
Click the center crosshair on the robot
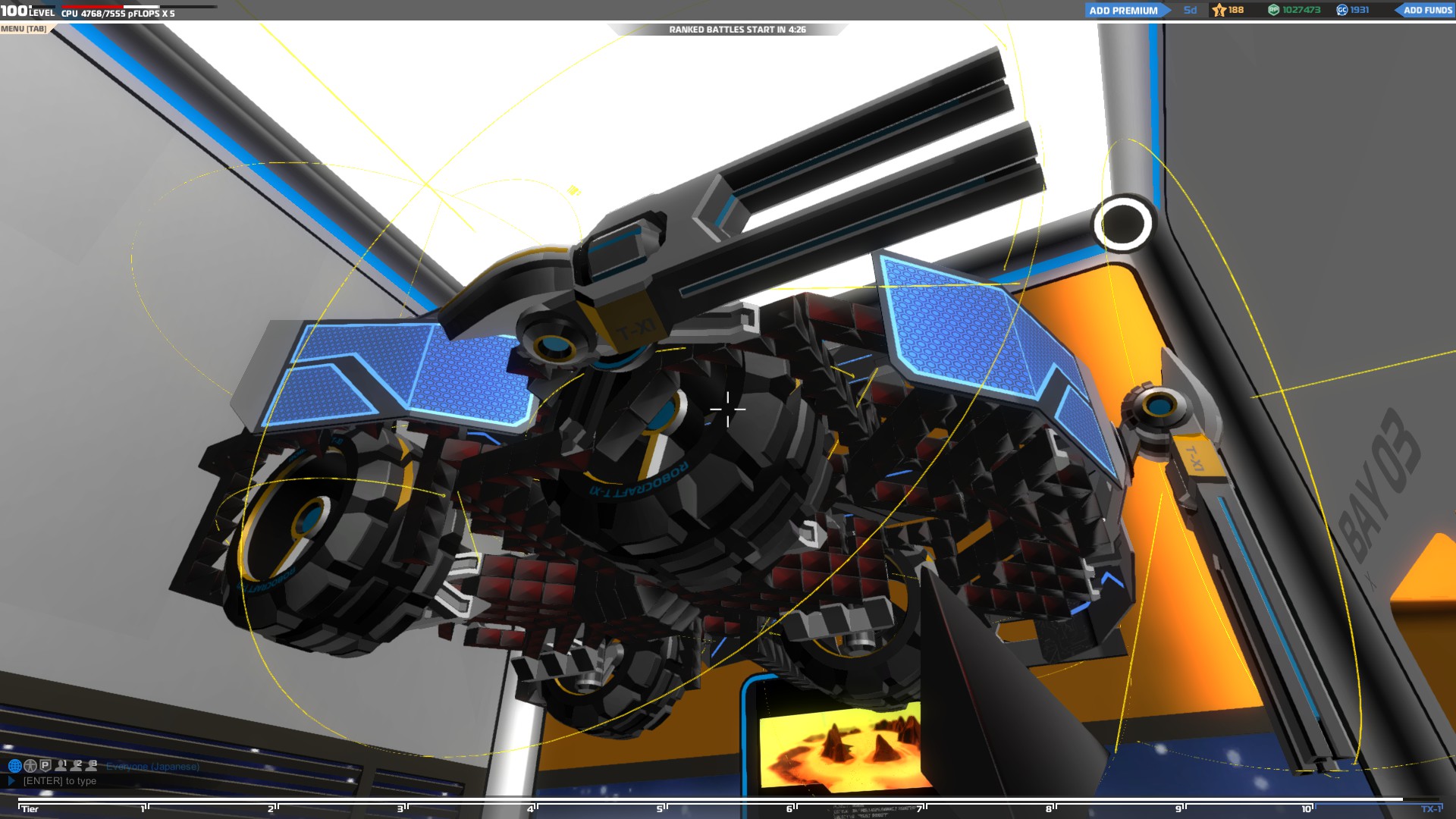coord(728,409)
